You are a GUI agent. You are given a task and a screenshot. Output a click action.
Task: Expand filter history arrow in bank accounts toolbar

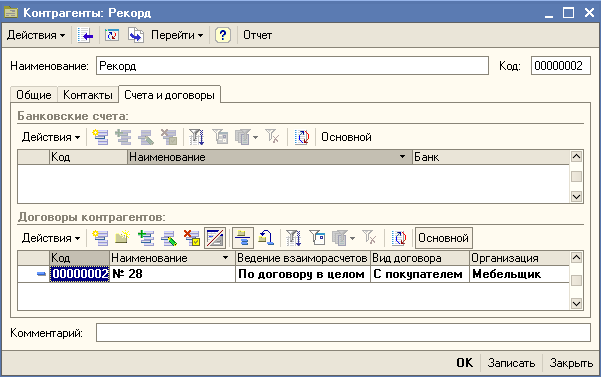coord(256,137)
